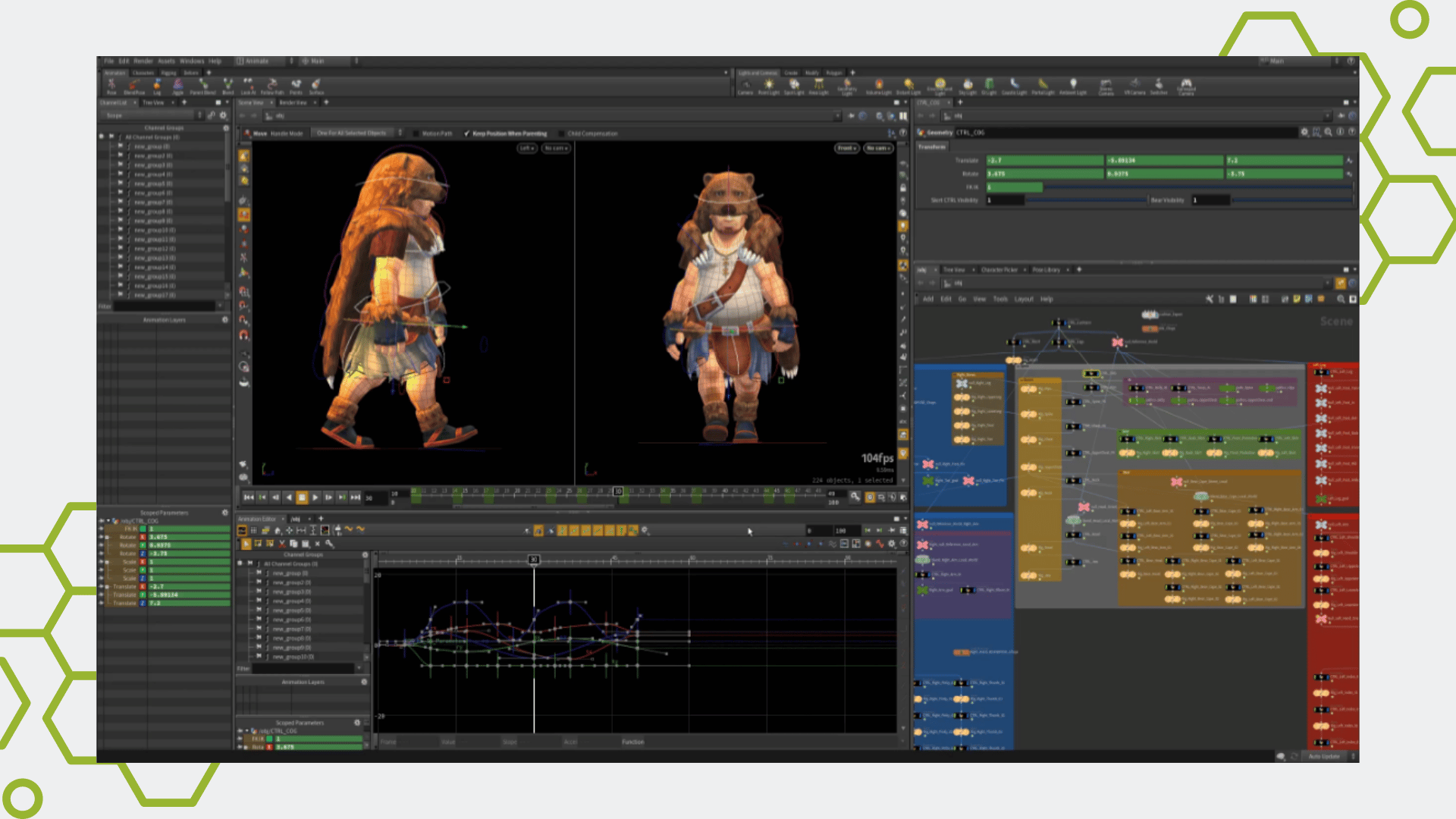Click the frame 30 marker on the timeline
Image resolution: width=1456 pixels, height=819 pixels.
click(618, 491)
